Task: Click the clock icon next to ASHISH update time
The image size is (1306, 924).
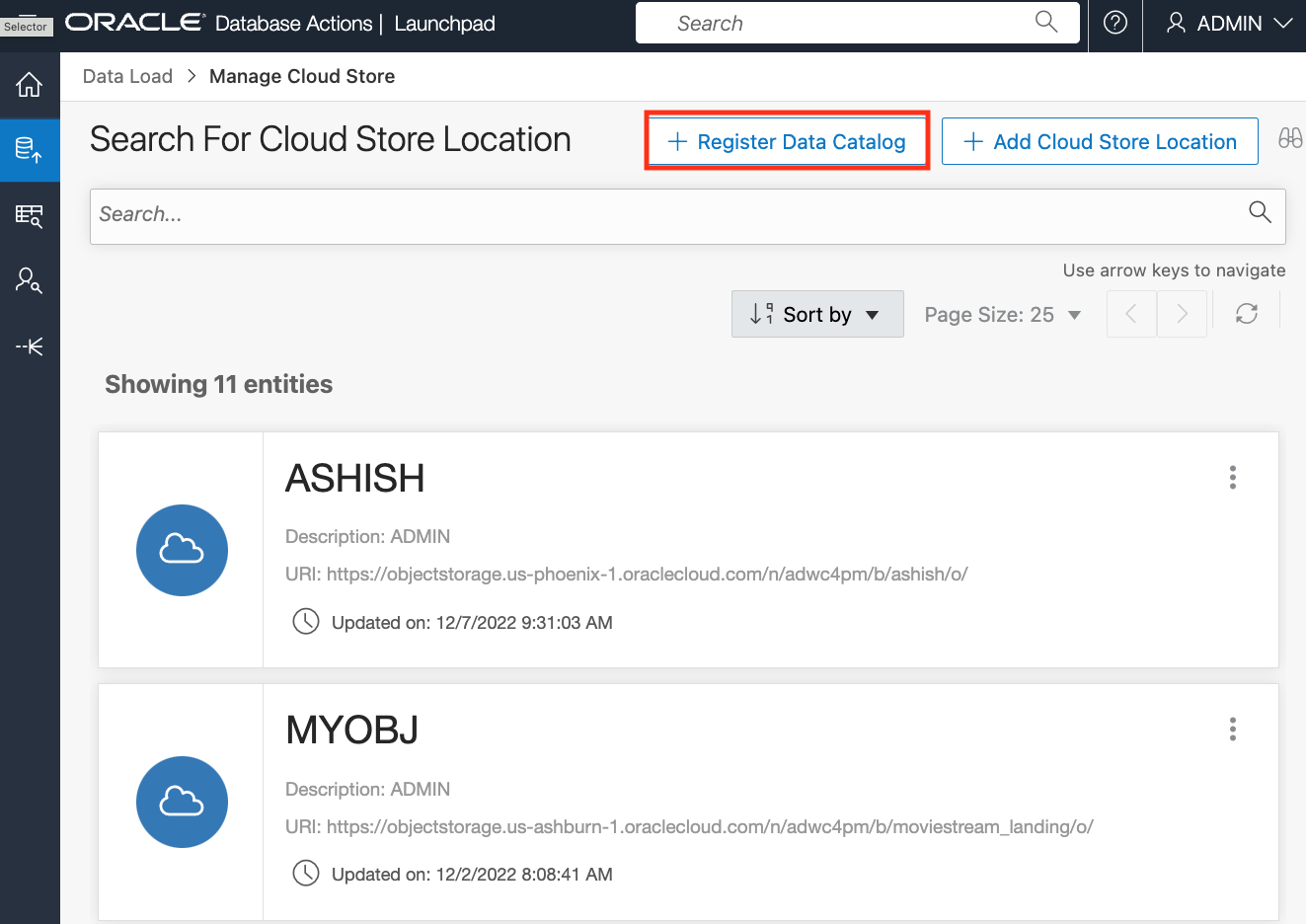Action: click(306, 621)
